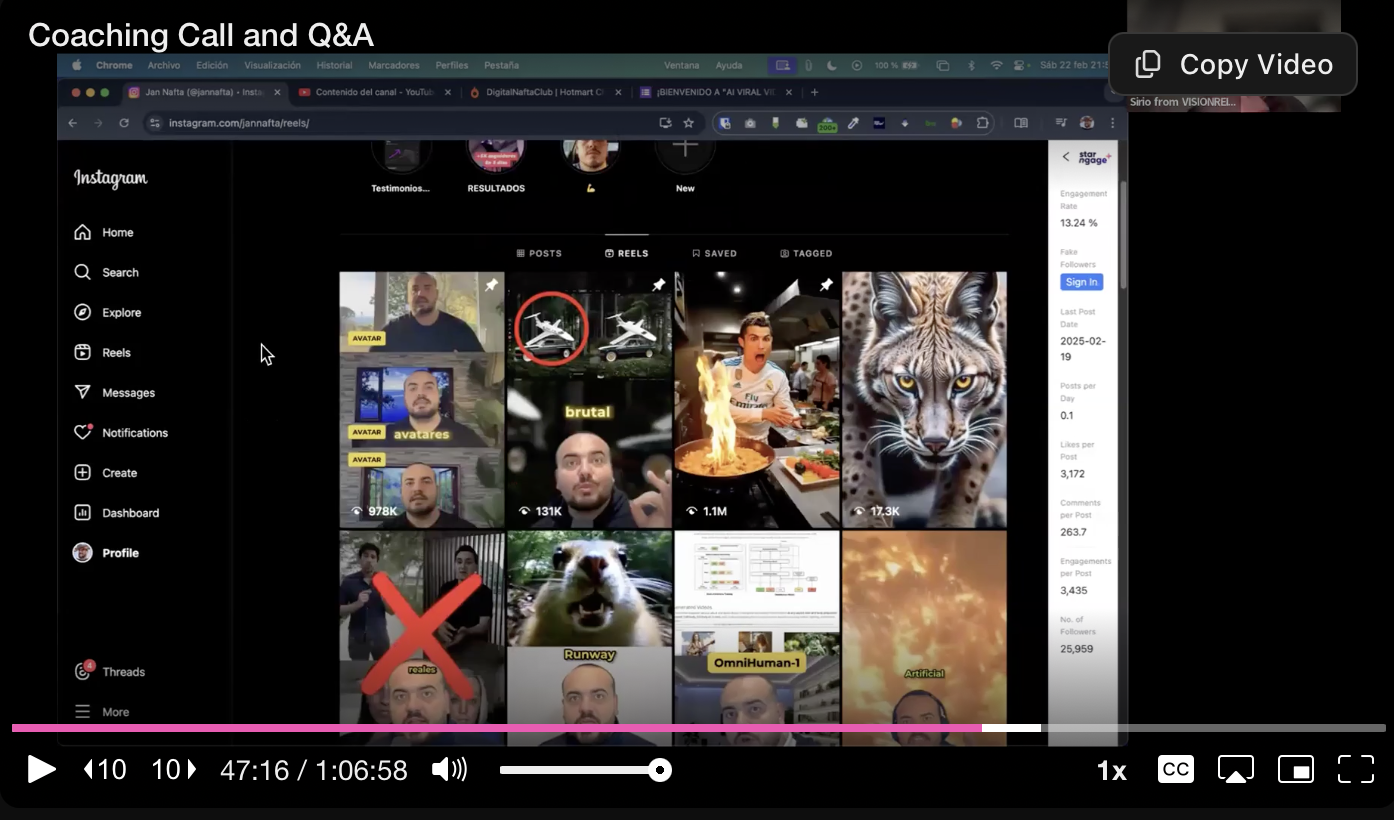1394x820 pixels.
Task: Rewind video 10 seconds
Action: [x=105, y=769]
